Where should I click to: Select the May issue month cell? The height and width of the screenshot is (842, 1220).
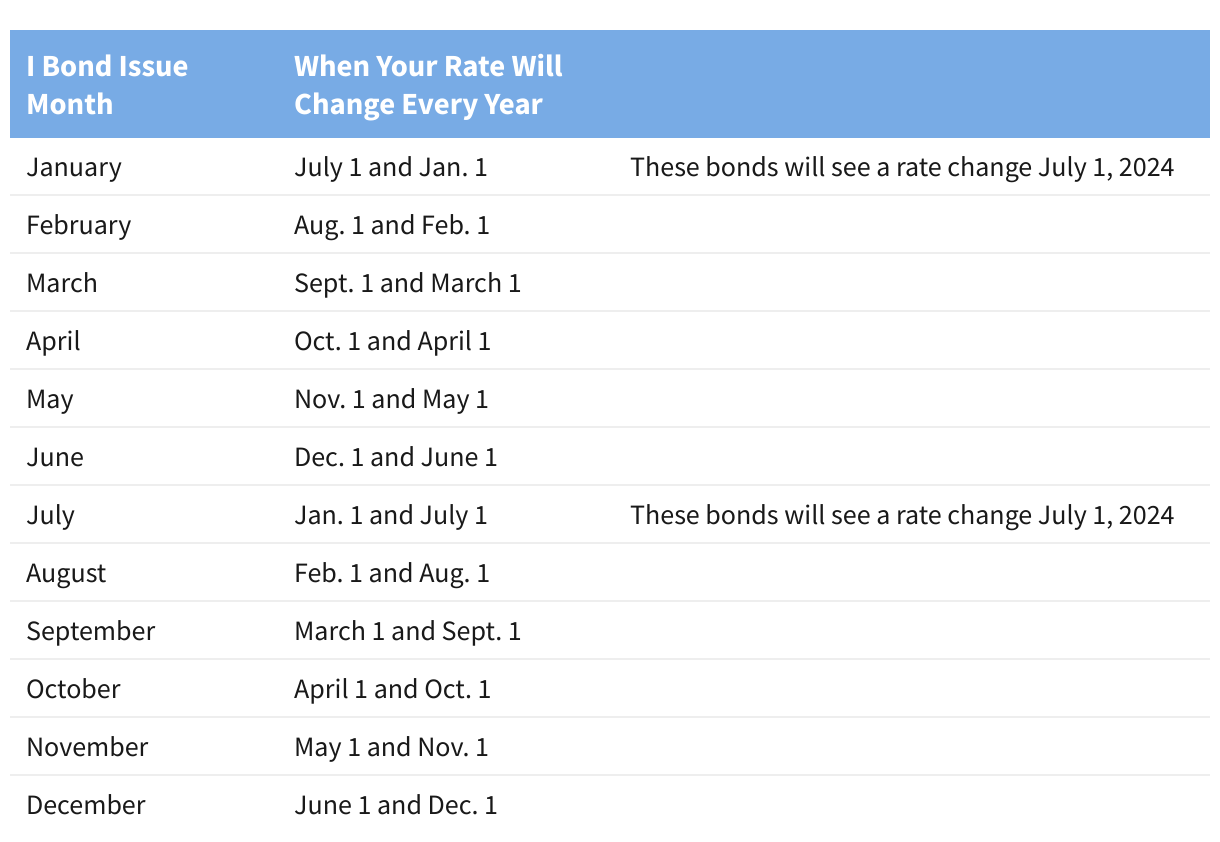(50, 399)
